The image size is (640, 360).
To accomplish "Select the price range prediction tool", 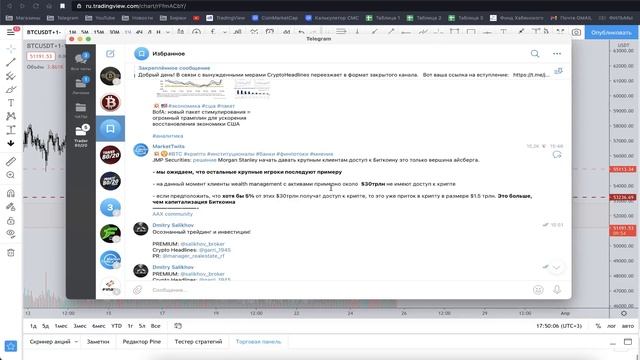I will click(11, 130).
